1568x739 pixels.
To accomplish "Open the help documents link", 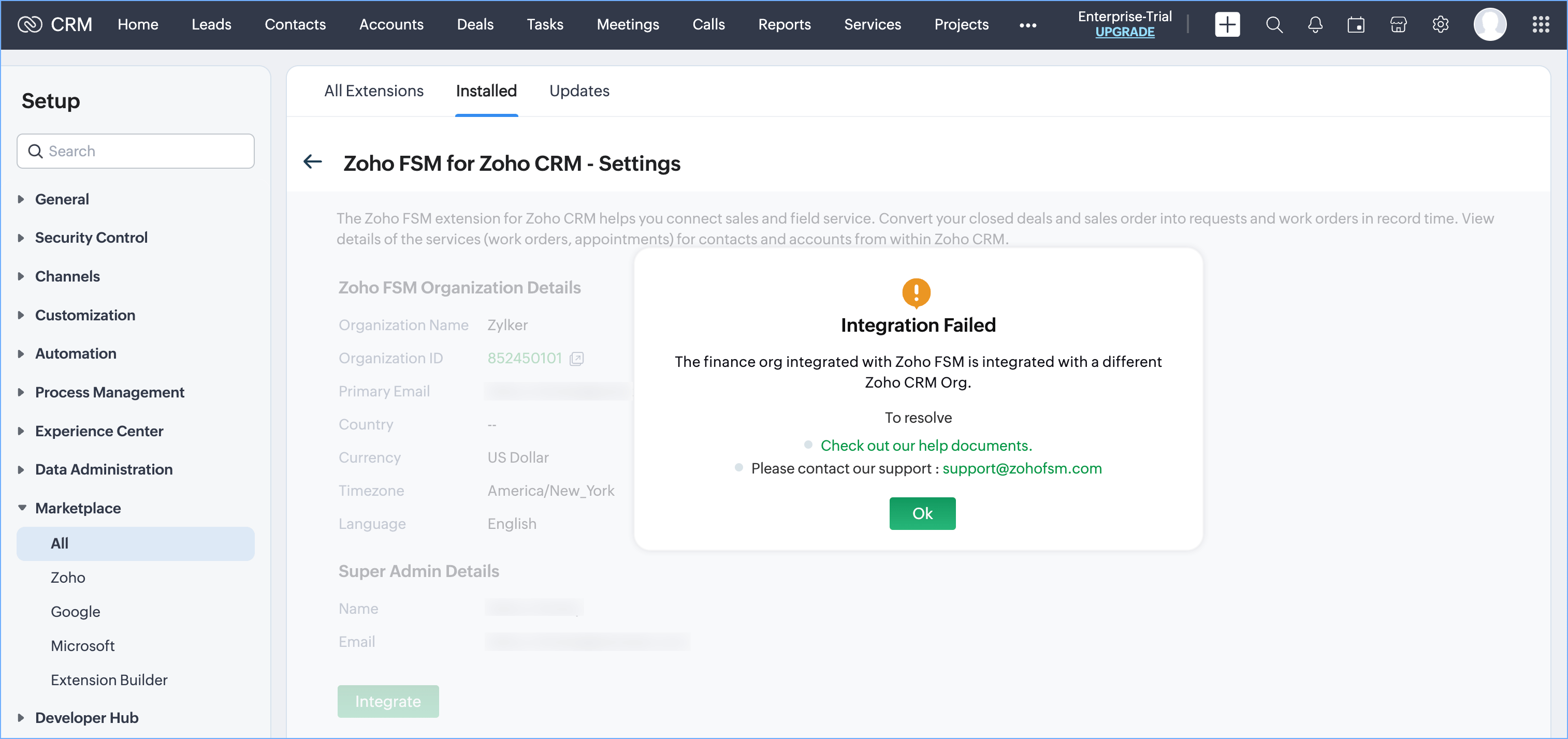I will (x=925, y=445).
